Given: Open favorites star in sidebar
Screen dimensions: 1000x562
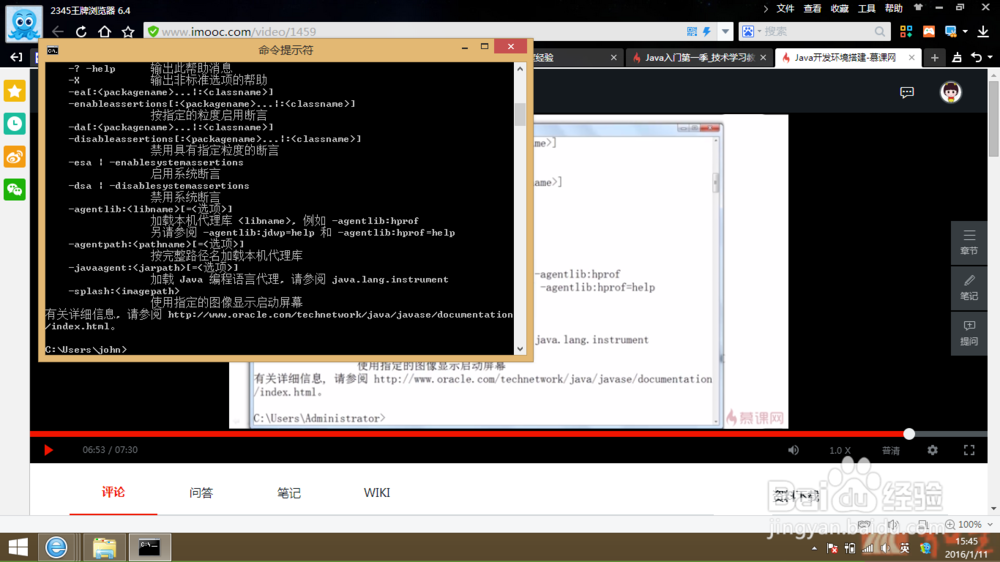Looking at the screenshot, I should point(15,91).
